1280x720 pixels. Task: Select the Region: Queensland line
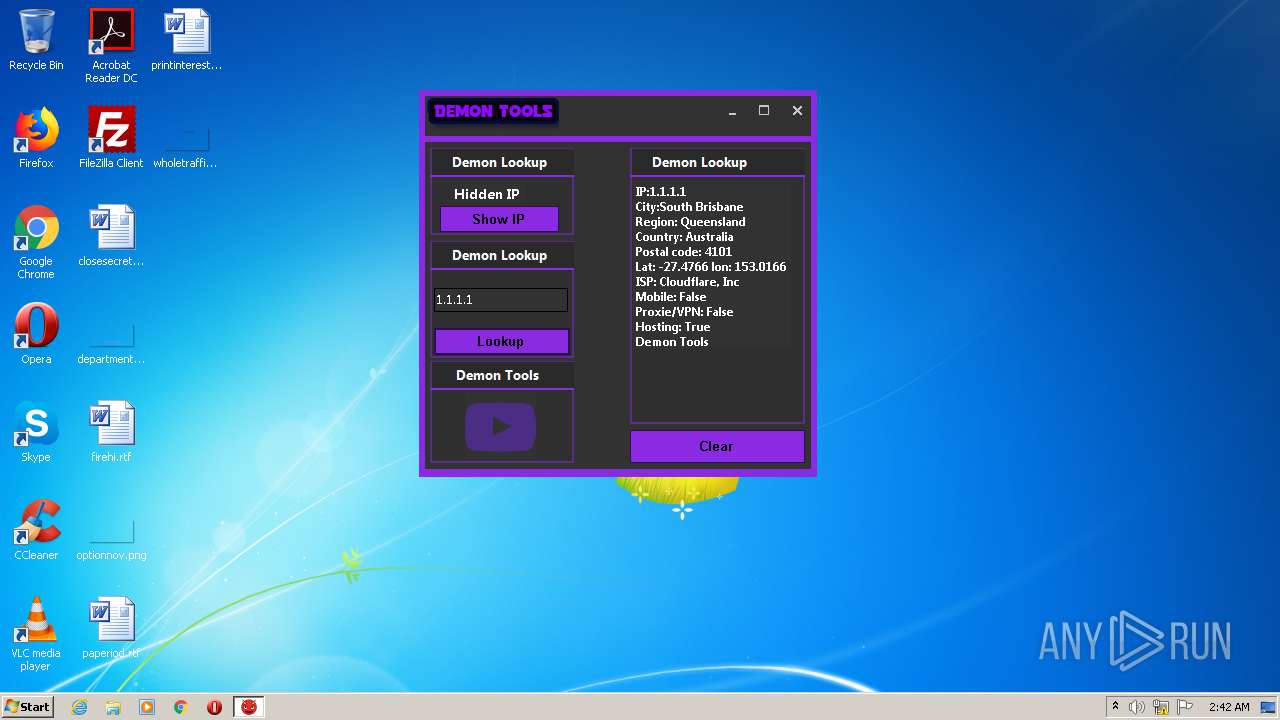pyautogui.click(x=690, y=221)
